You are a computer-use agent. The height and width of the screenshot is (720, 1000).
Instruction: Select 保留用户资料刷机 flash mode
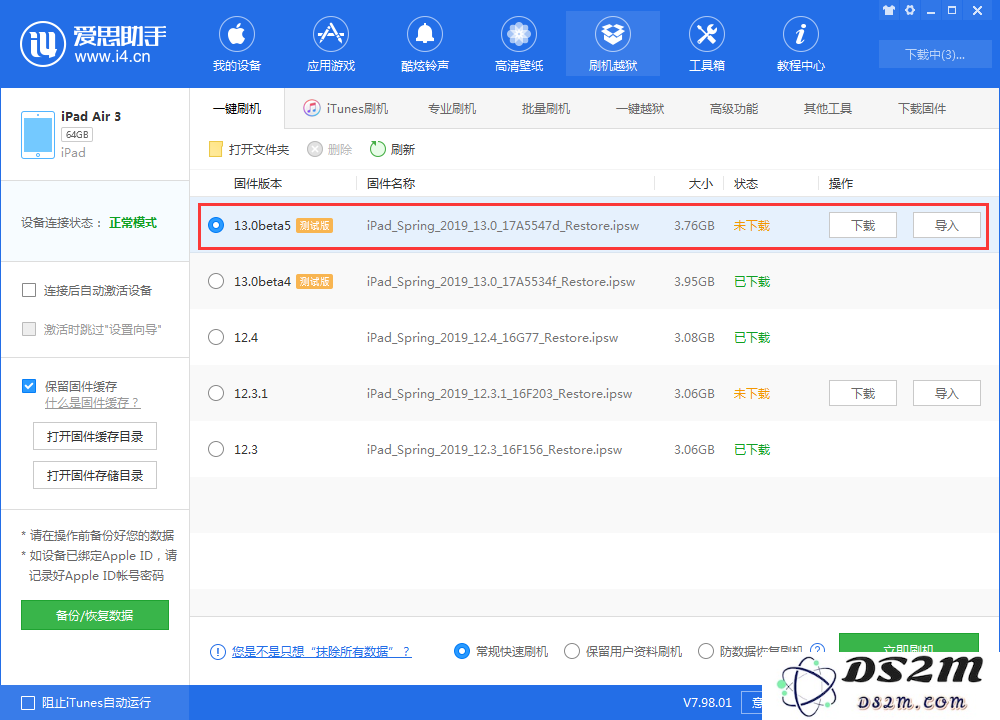point(572,651)
